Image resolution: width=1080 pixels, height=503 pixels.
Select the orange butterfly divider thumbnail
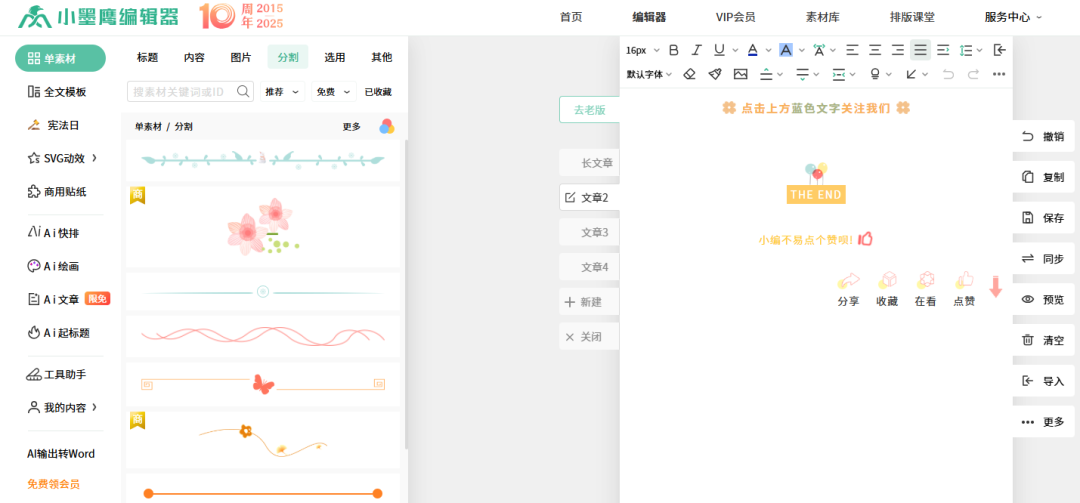(x=262, y=384)
